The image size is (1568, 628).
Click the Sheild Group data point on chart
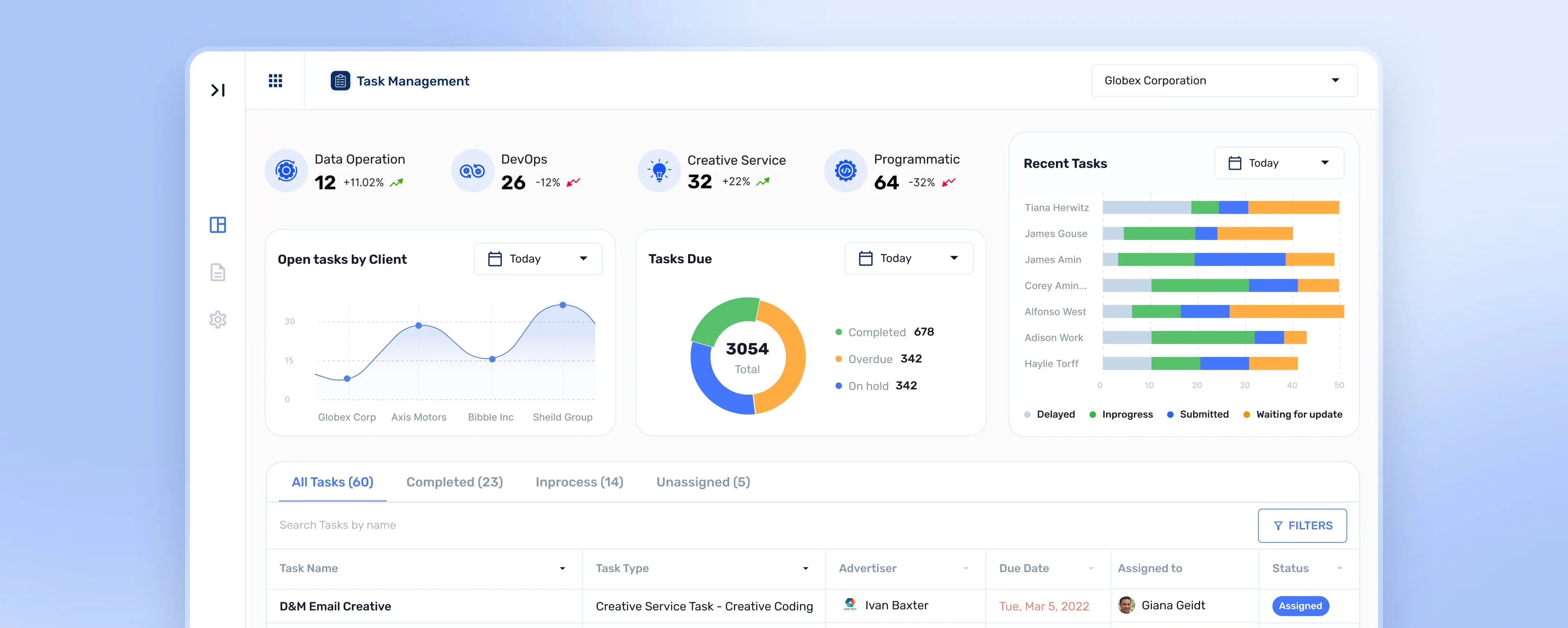(562, 305)
